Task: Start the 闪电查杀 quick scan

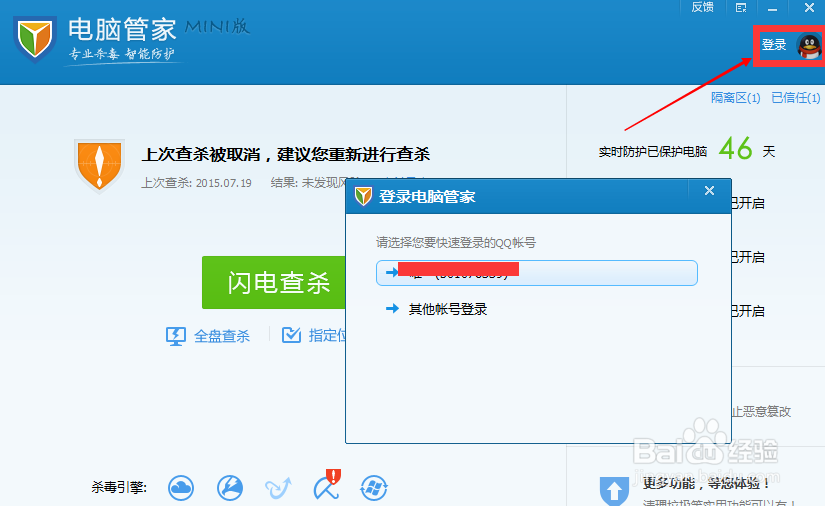Action: pyautogui.click(x=274, y=282)
